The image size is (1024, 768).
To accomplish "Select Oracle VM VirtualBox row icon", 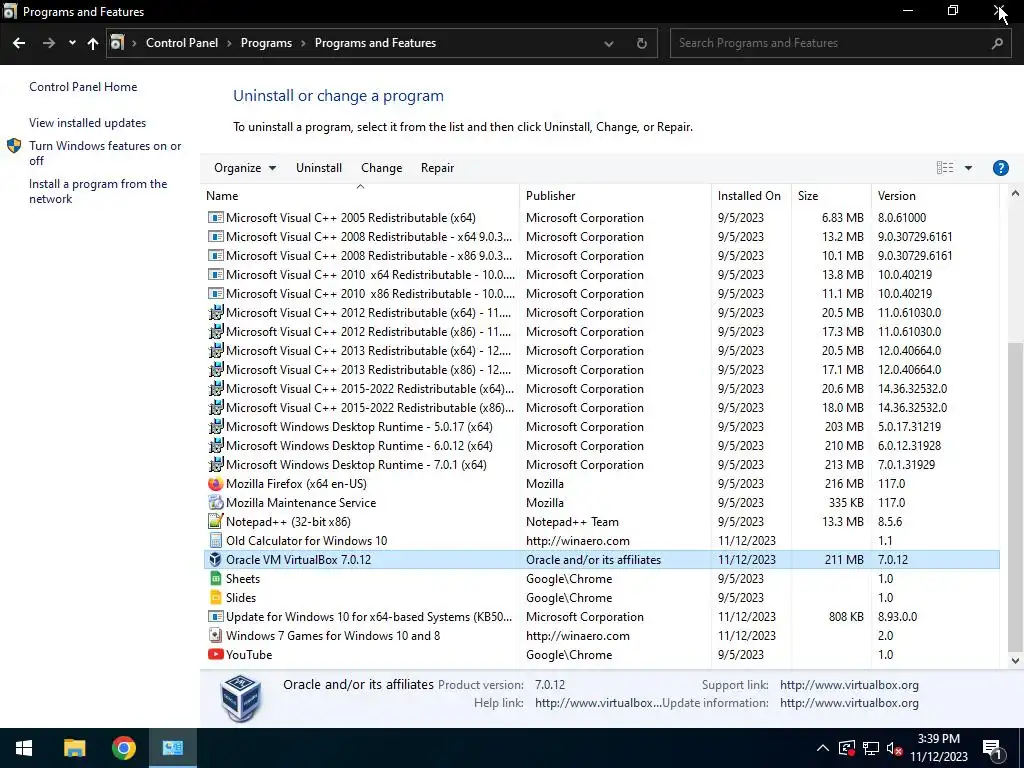I will click(x=215, y=560).
